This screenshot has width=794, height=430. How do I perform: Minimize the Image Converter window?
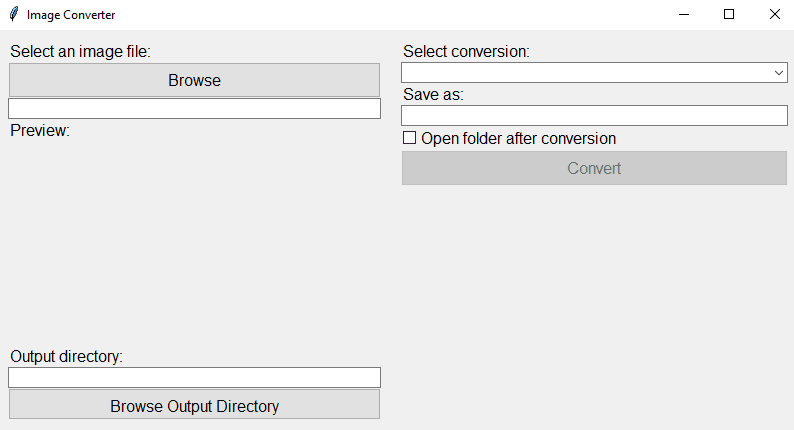pyautogui.click(x=684, y=15)
